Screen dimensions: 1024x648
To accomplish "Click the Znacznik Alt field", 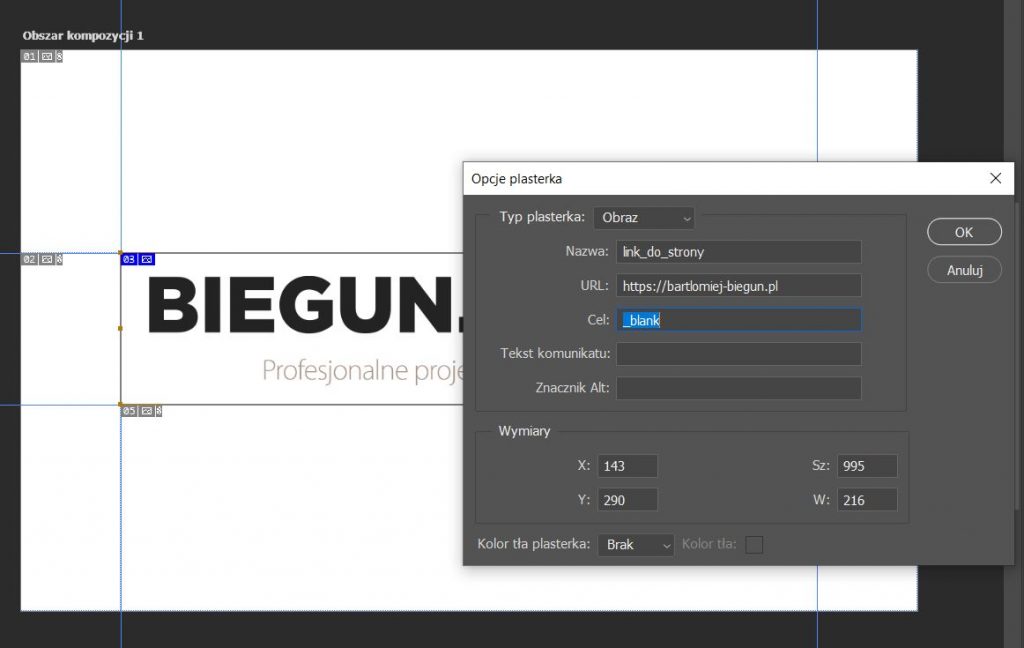I will tap(739, 387).
